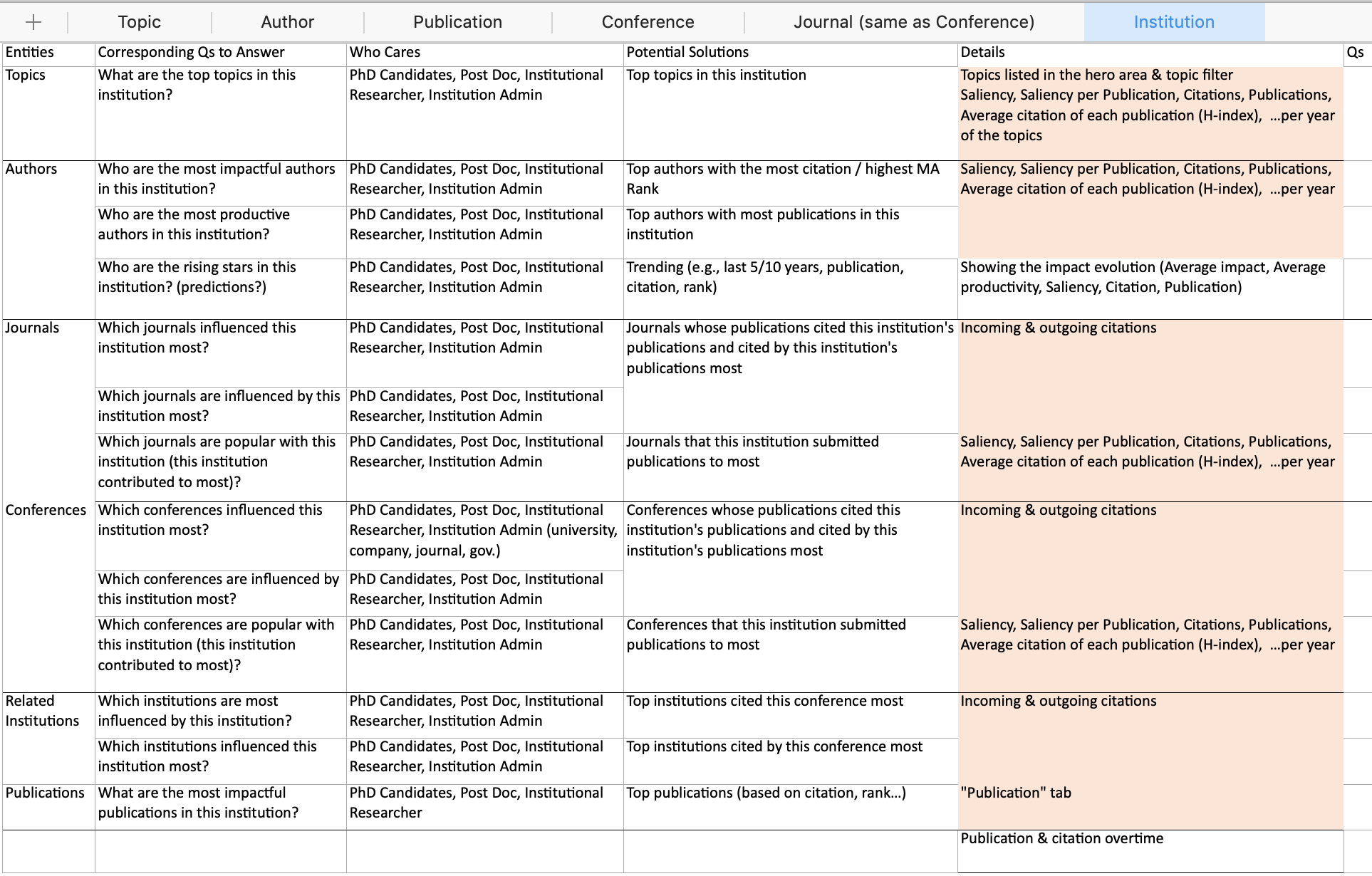Screen dimensions: 1372x876
Task: Select 'Top topics in this institution' solution cell
Action: coord(791,113)
